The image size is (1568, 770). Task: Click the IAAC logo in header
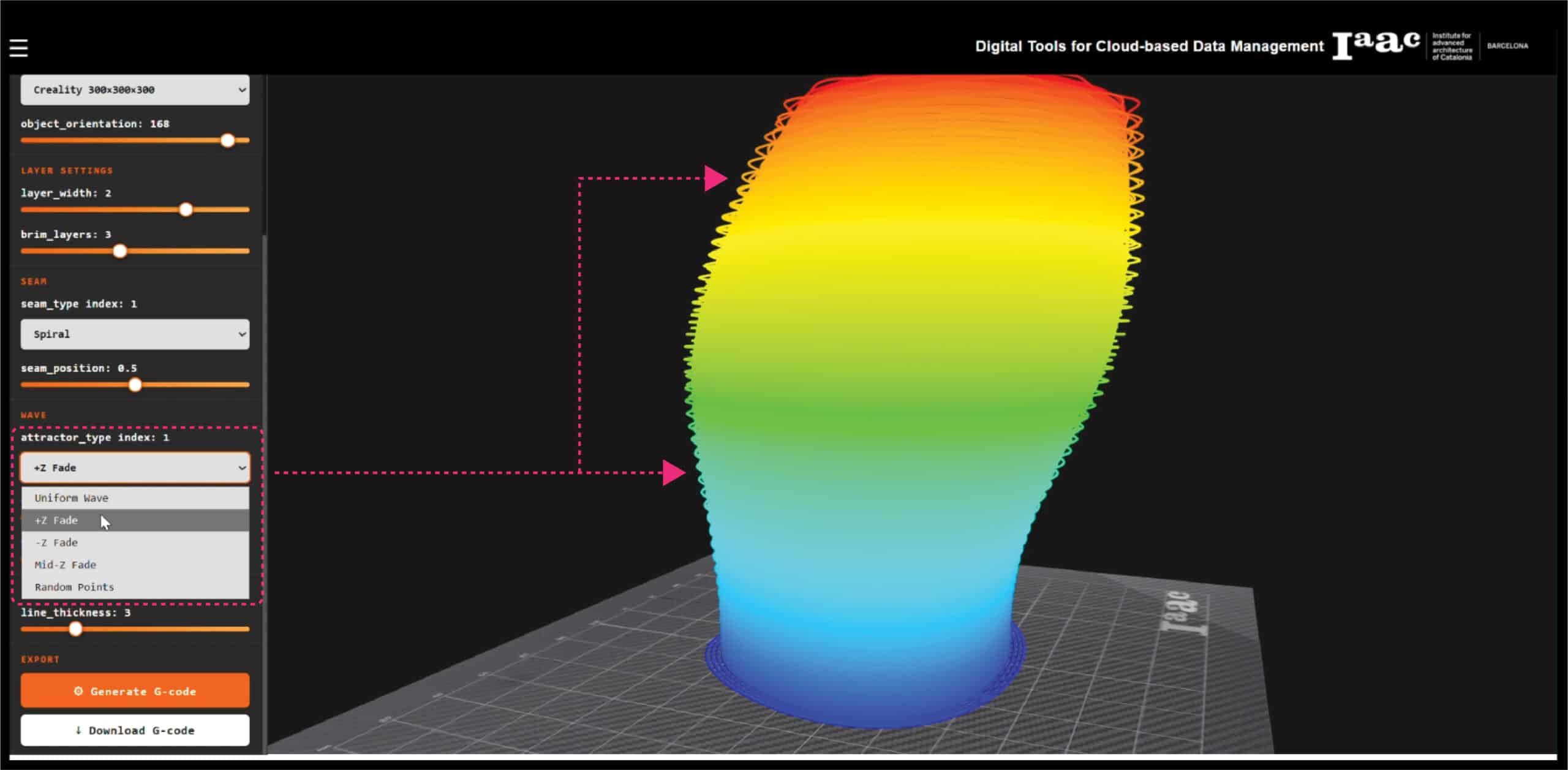[1376, 45]
